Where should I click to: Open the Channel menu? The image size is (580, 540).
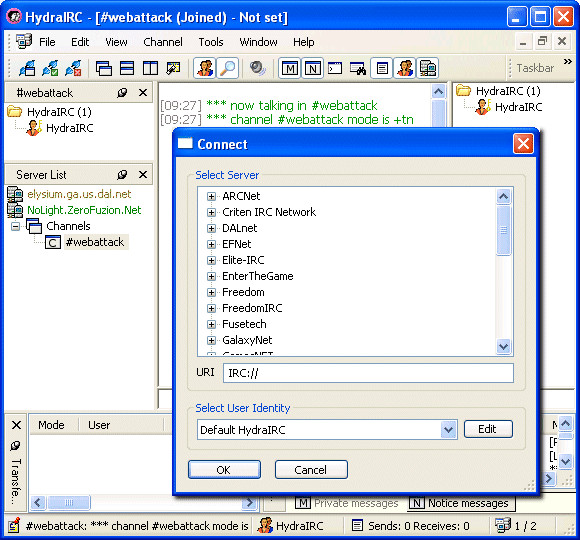click(163, 42)
